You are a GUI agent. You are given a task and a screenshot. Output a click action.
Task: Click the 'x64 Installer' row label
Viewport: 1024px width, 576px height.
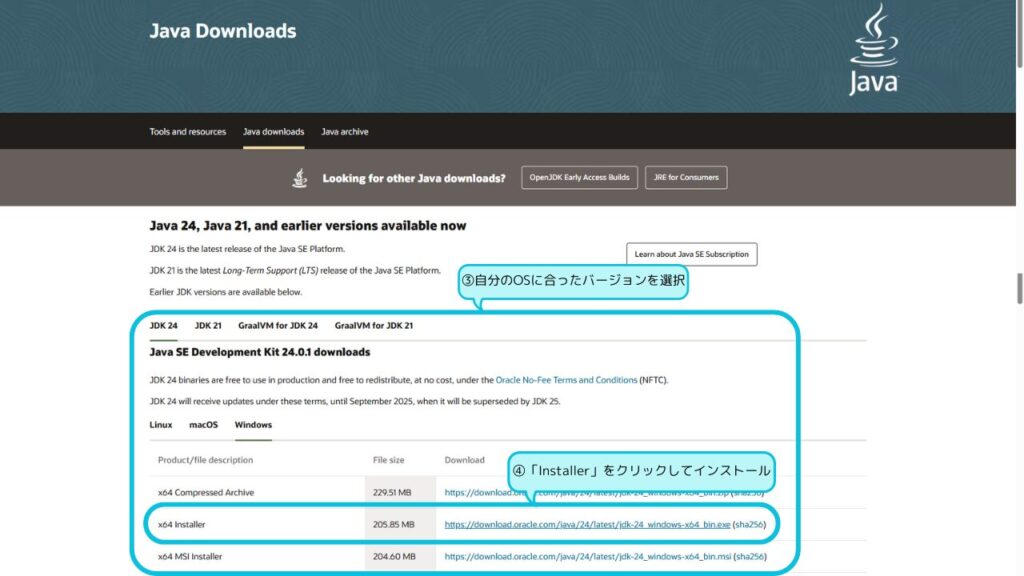(182, 524)
